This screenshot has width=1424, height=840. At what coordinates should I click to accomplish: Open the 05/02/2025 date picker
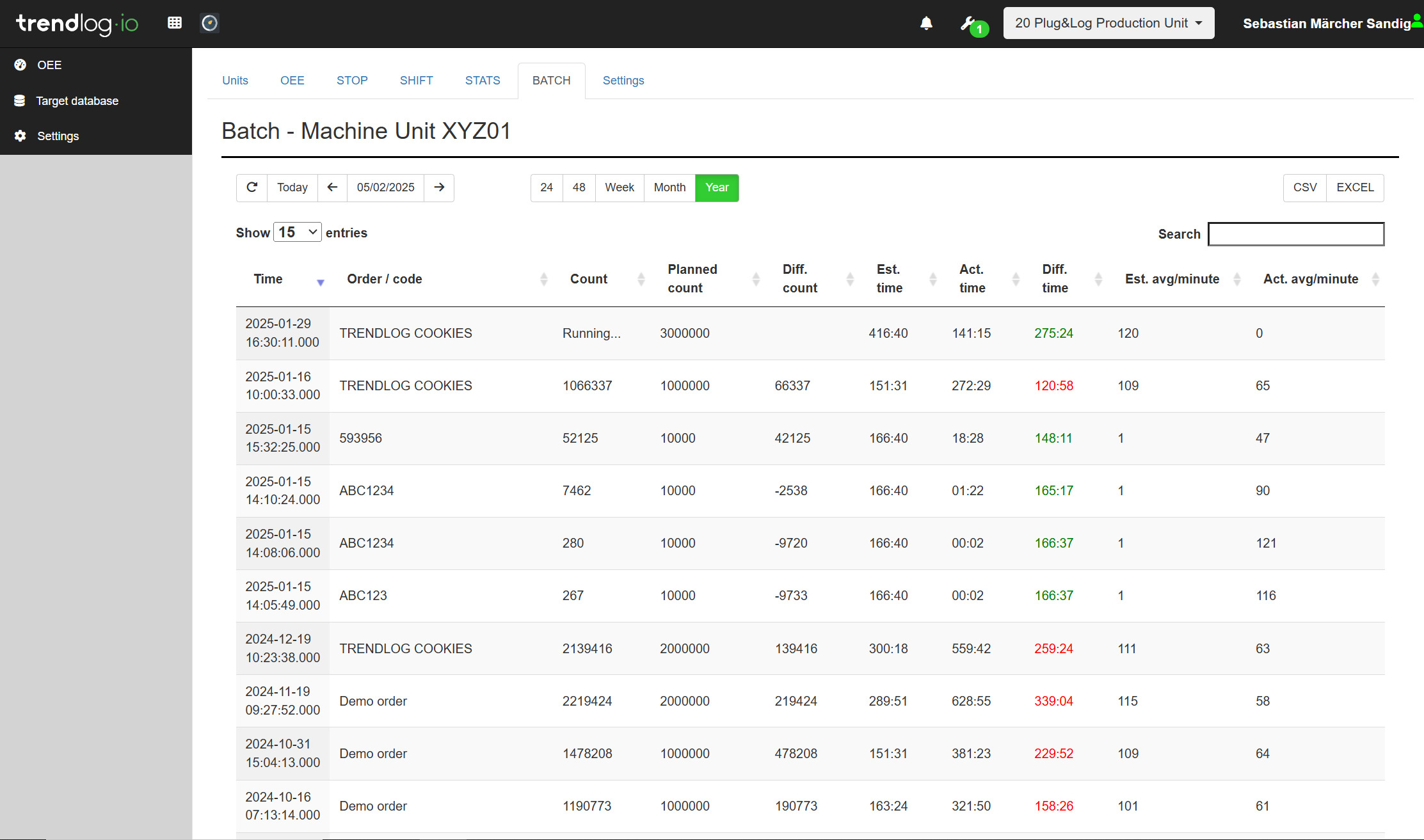(x=386, y=187)
